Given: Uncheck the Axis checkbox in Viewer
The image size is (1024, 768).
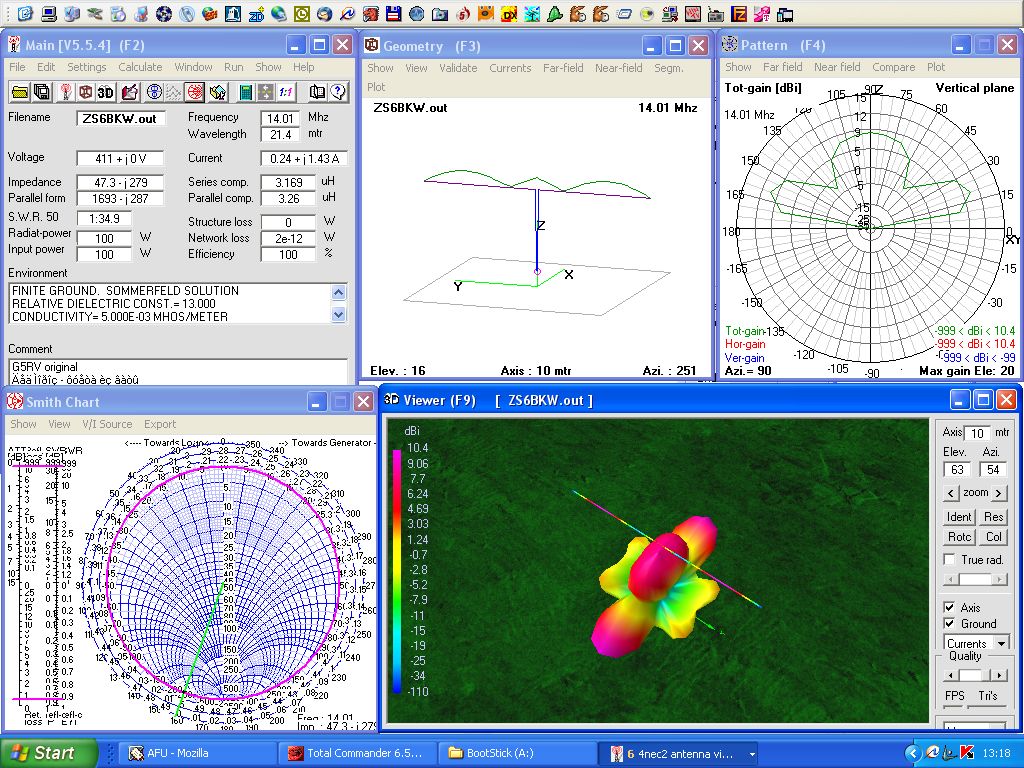Looking at the screenshot, I should 949,607.
